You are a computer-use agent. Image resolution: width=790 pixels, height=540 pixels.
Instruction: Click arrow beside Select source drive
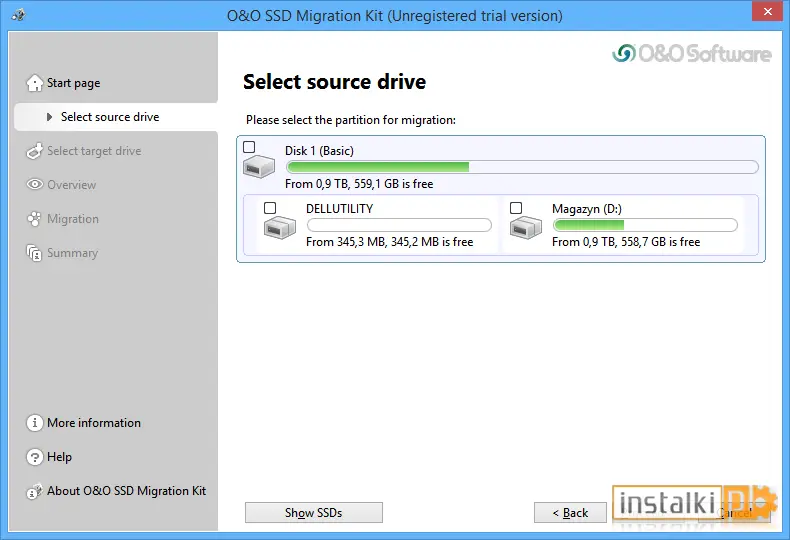point(49,117)
